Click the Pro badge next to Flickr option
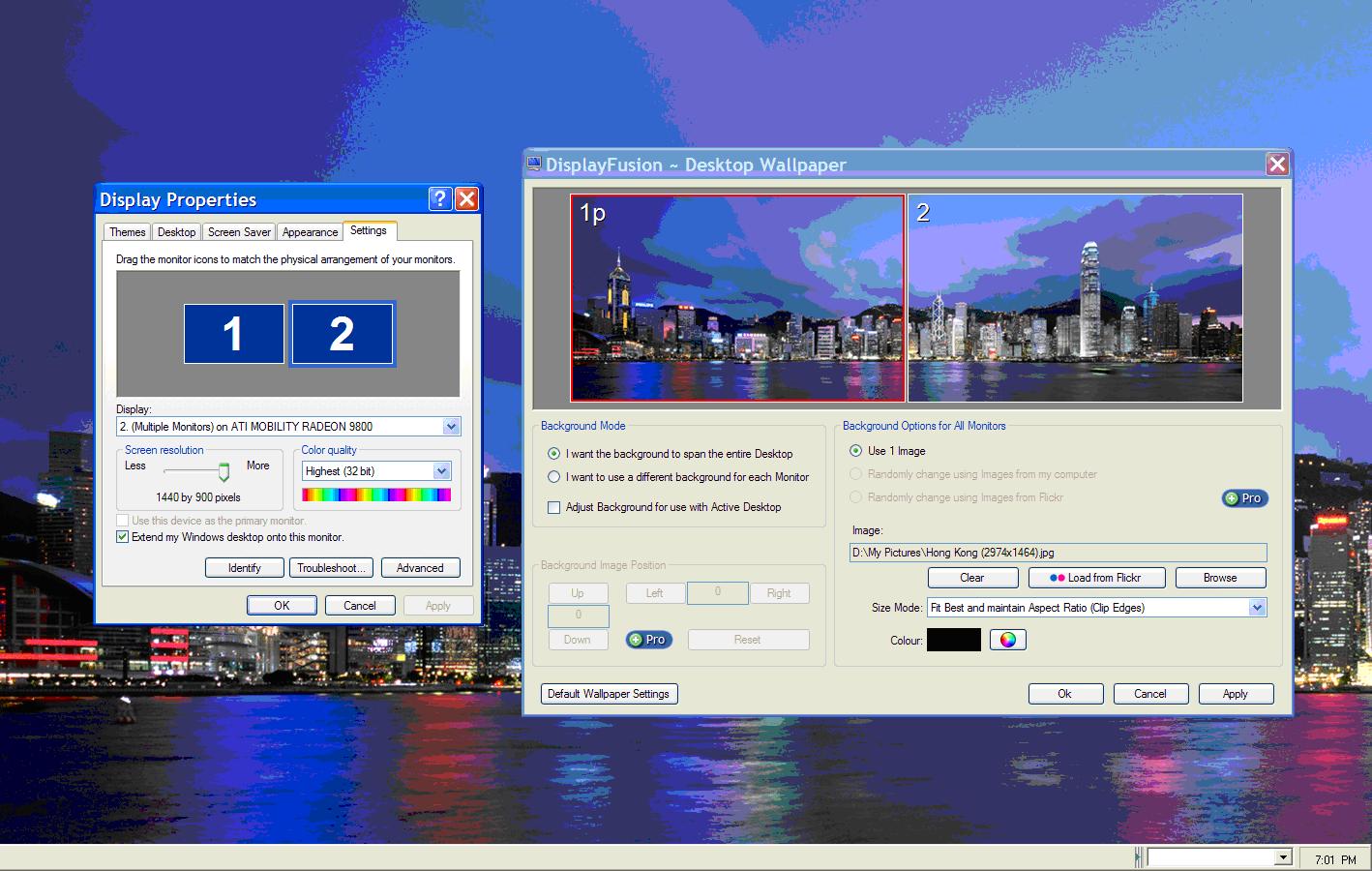The height and width of the screenshot is (871, 1372). point(1244,498)
